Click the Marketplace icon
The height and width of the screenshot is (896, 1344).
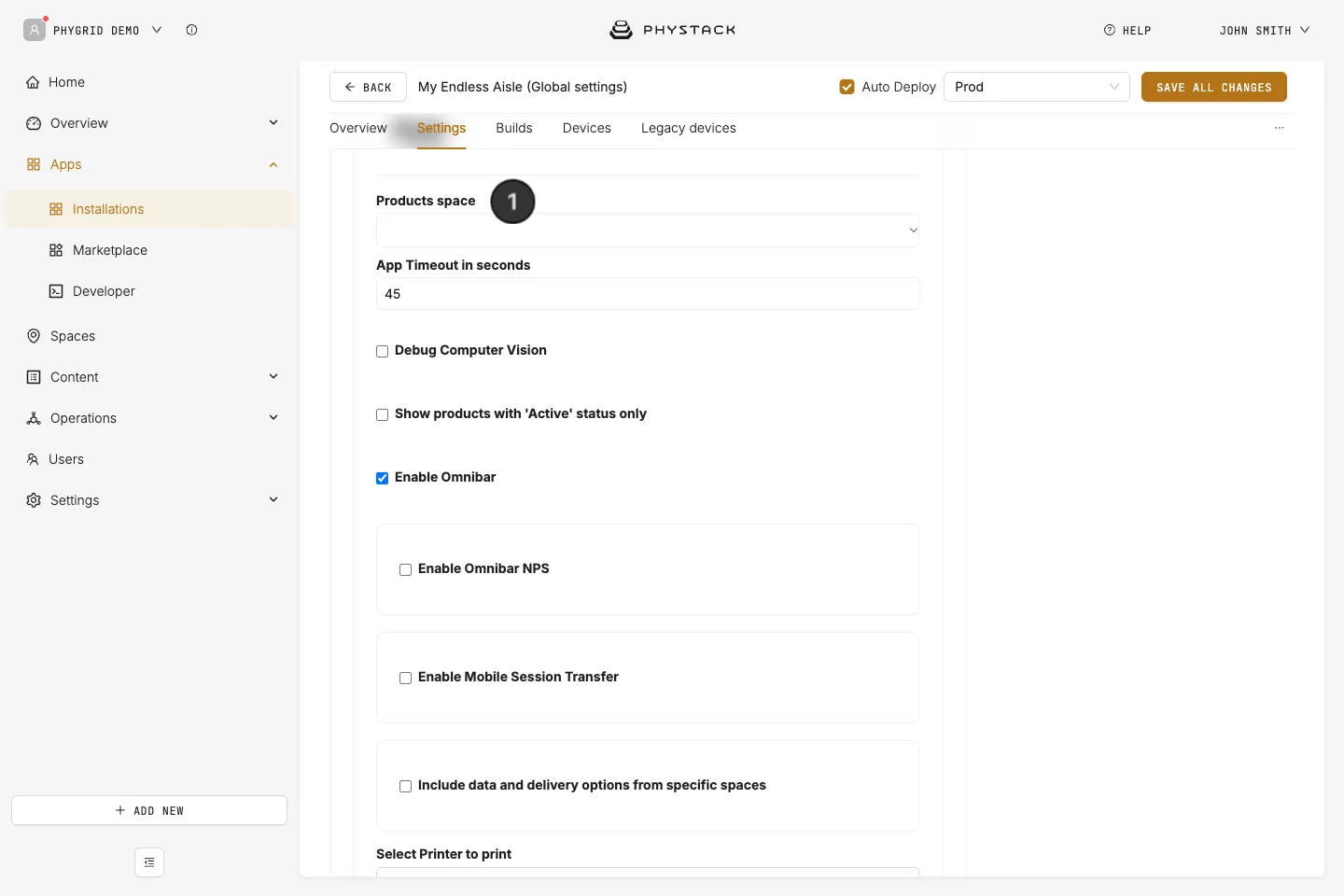[56, 250]
